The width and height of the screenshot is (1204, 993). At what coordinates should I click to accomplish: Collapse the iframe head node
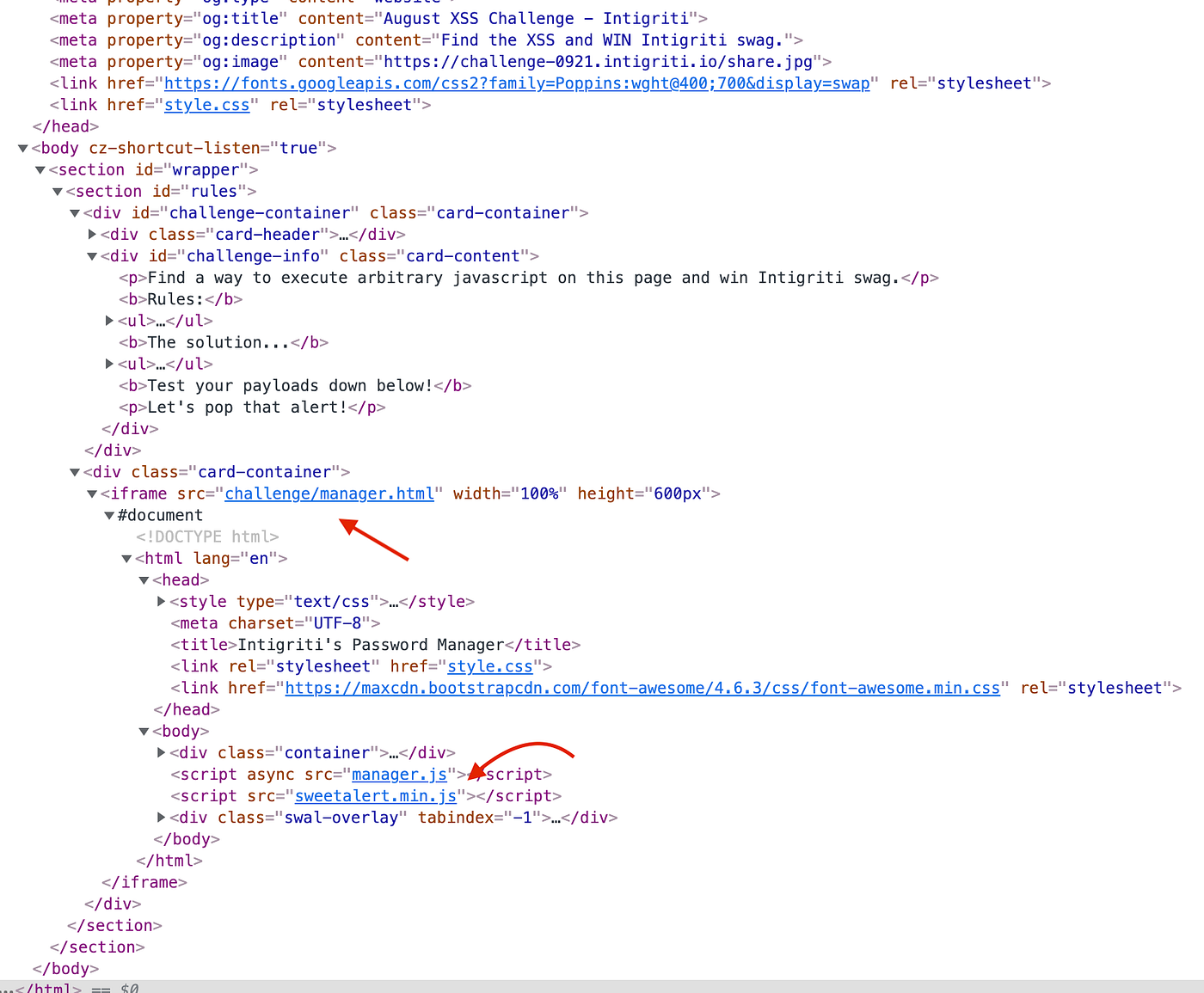point(144,580)
